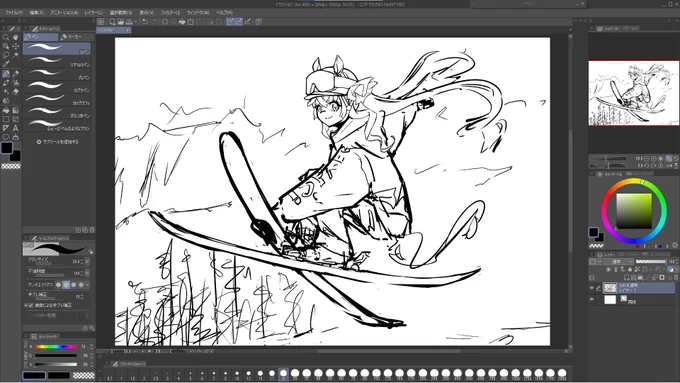Select the Decoration tool
680x383 pixels.
pyautogui.click(x=6, y=92)
